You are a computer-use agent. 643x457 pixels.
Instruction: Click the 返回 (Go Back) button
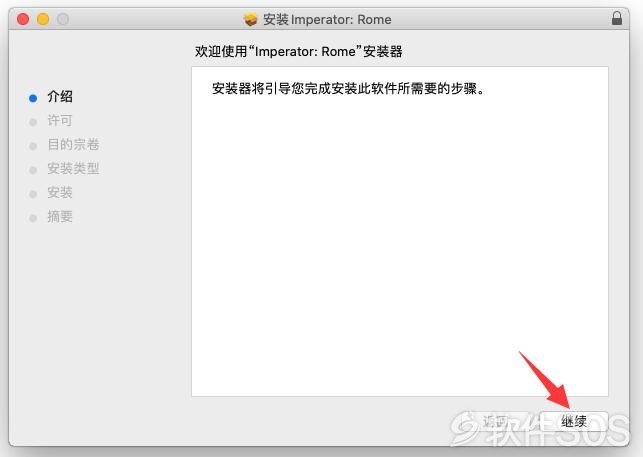495,421
